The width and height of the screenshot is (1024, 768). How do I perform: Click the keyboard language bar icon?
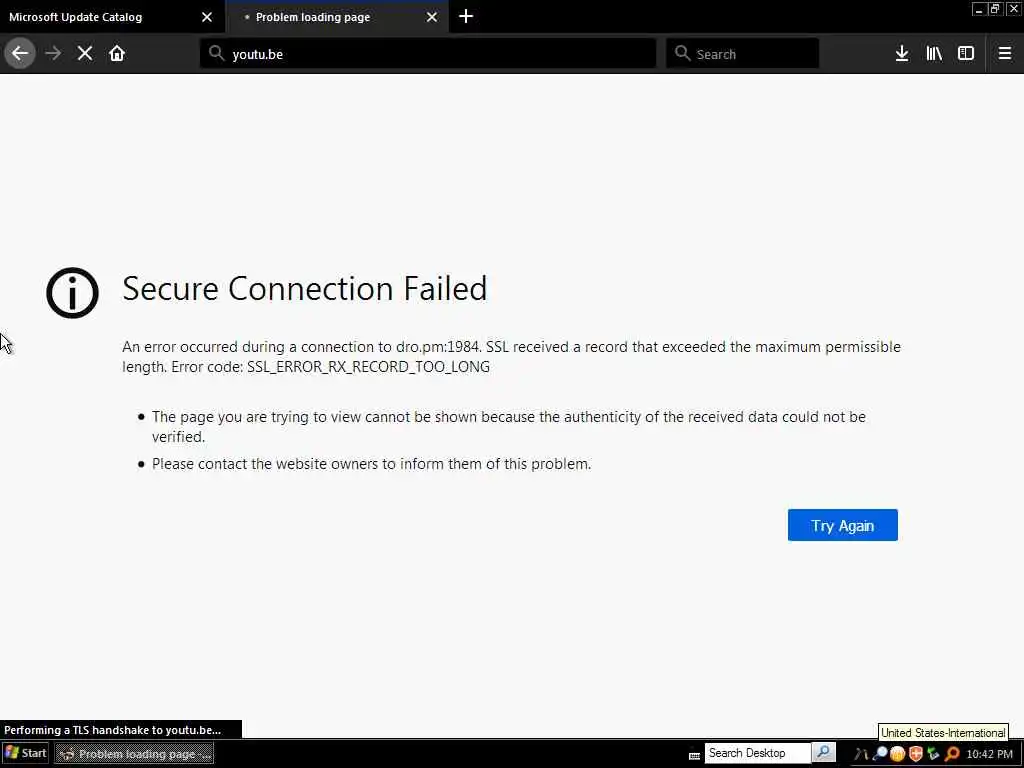tap(695, 754)
